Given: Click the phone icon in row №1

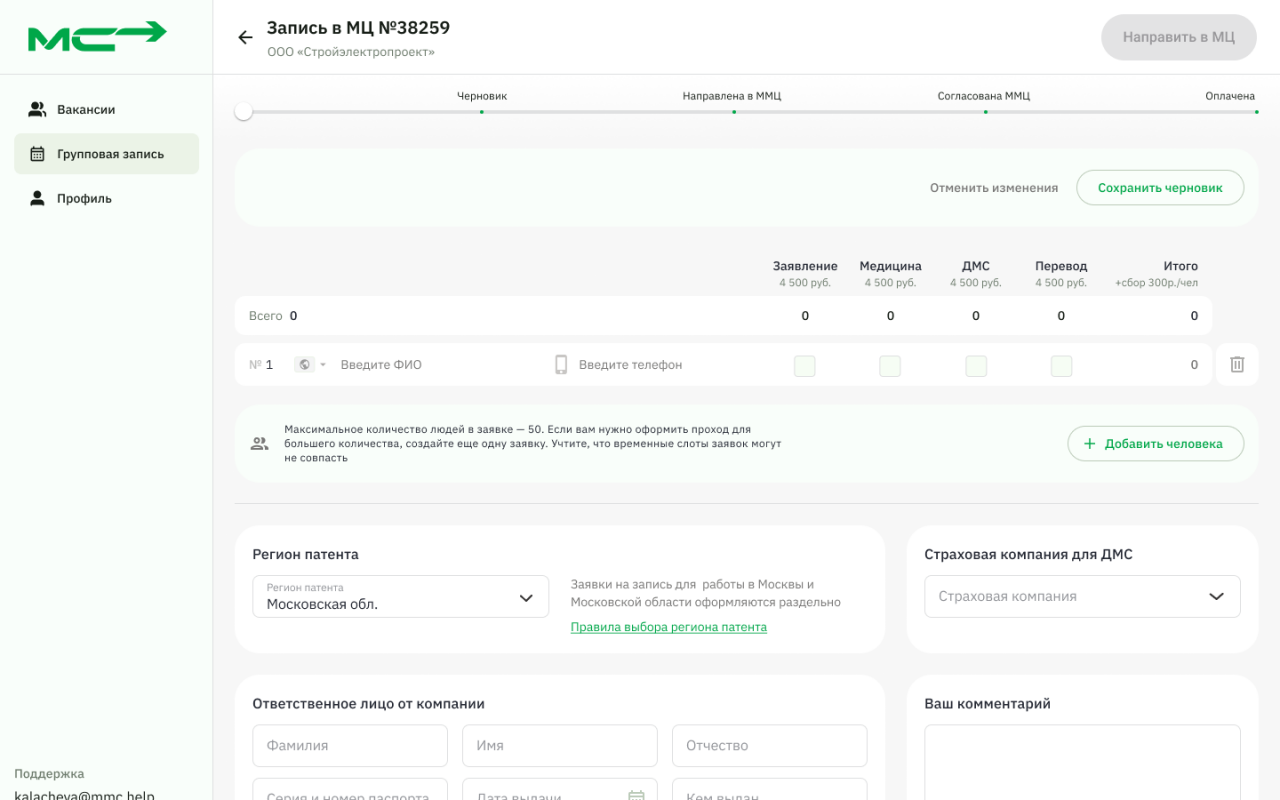Looking at the screenshot, I should coord(561,365).
